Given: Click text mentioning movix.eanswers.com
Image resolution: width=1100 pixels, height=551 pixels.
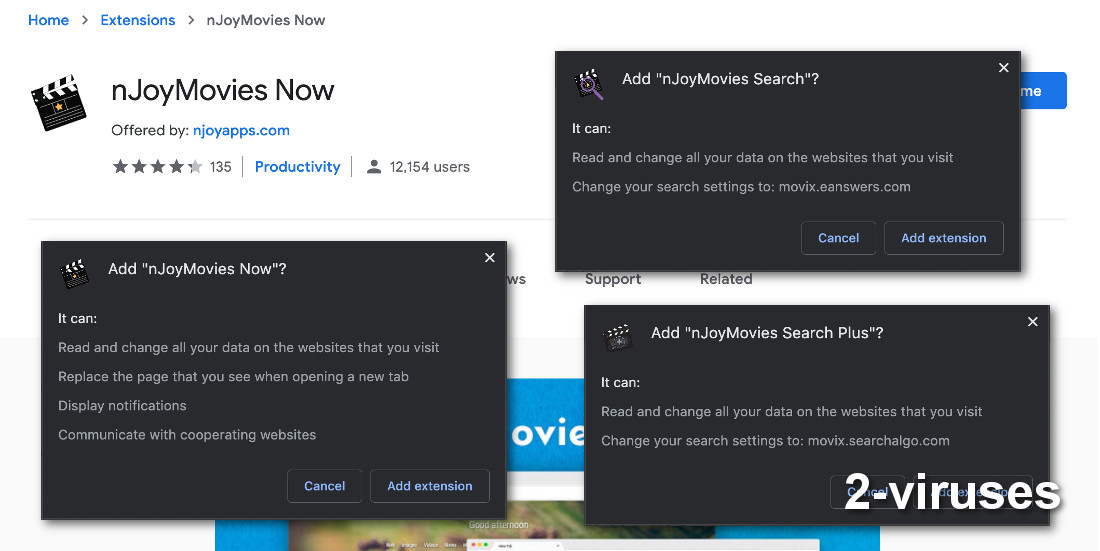Looking at the screenshot, I should pyautogui.click(x=741, y=187).
